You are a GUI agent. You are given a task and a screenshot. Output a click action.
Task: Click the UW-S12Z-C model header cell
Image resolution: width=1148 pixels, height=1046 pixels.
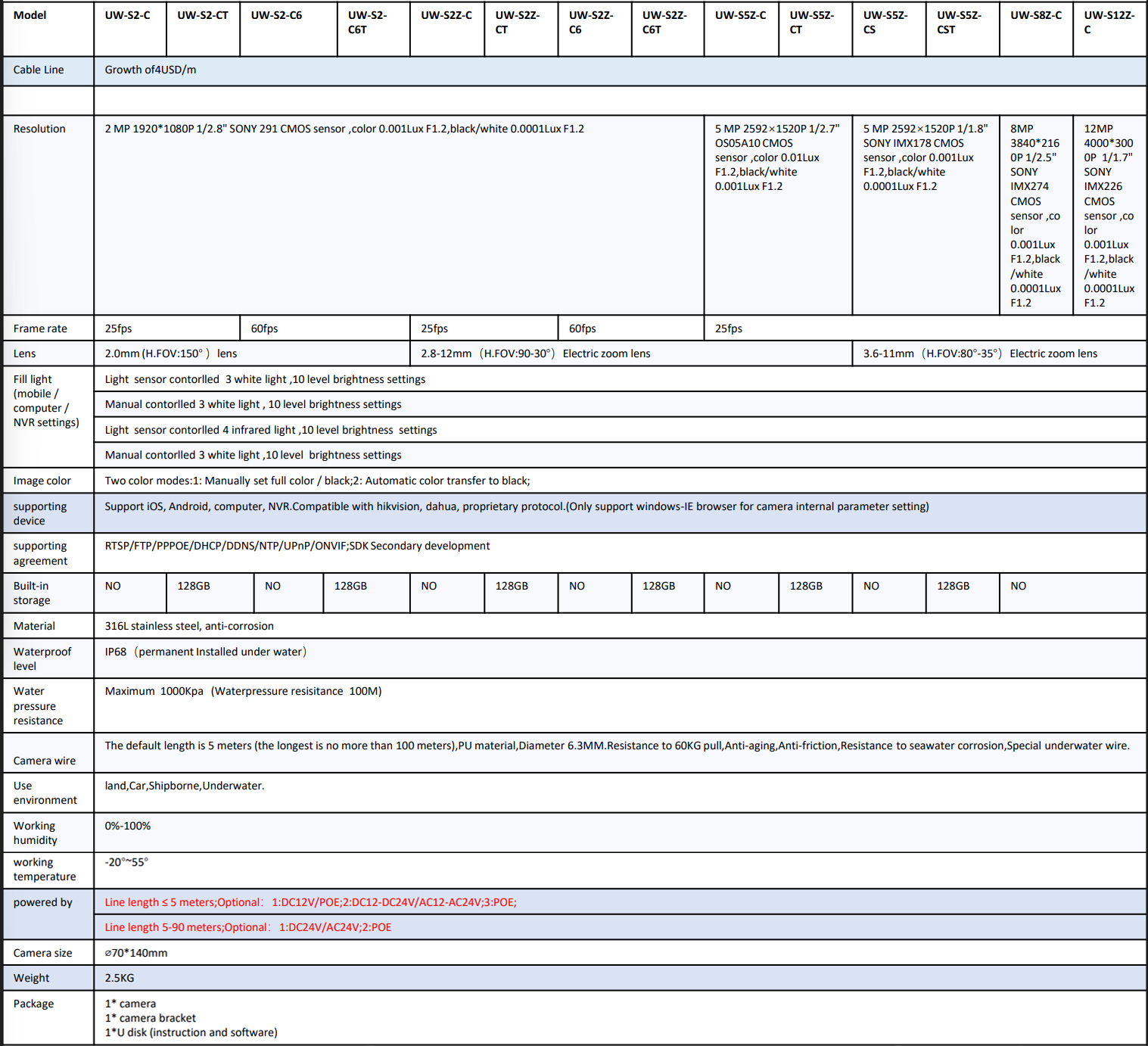pyautogui.click(x=1109, y=22)
